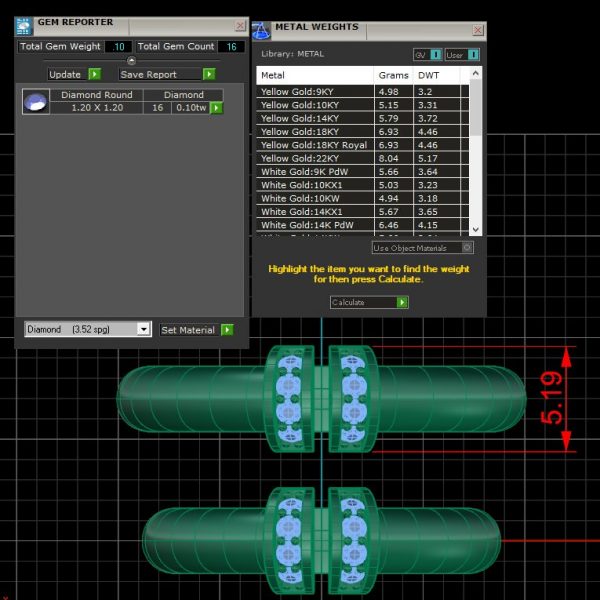Toggle the User library switch
This screenshot has width=600, height=600.
[473, 55]
